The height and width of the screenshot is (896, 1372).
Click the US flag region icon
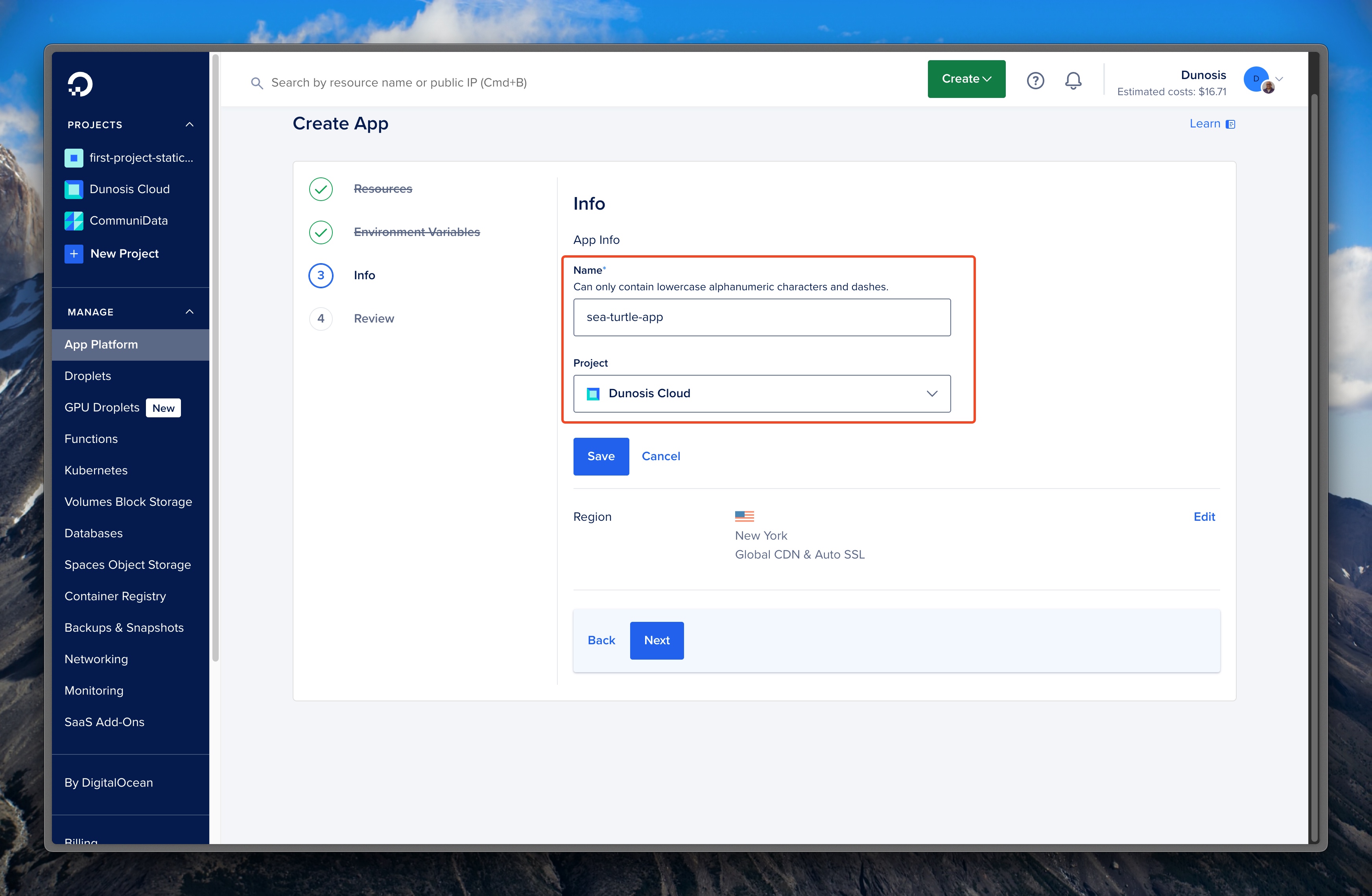744,516
